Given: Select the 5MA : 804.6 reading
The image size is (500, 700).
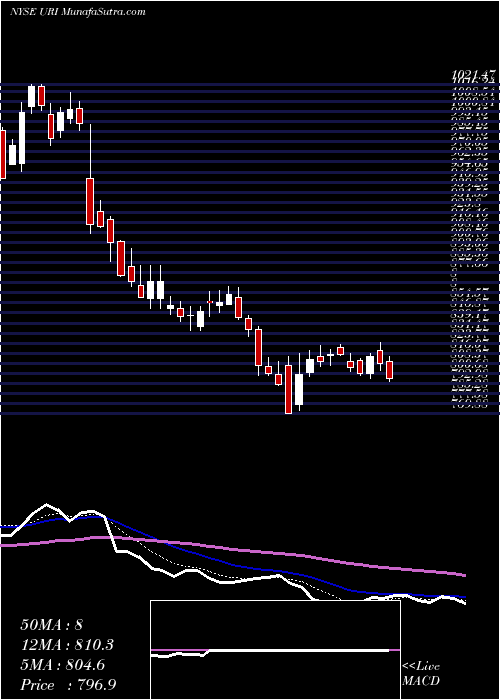Looking at the screenshot, I should pos(62,665).
